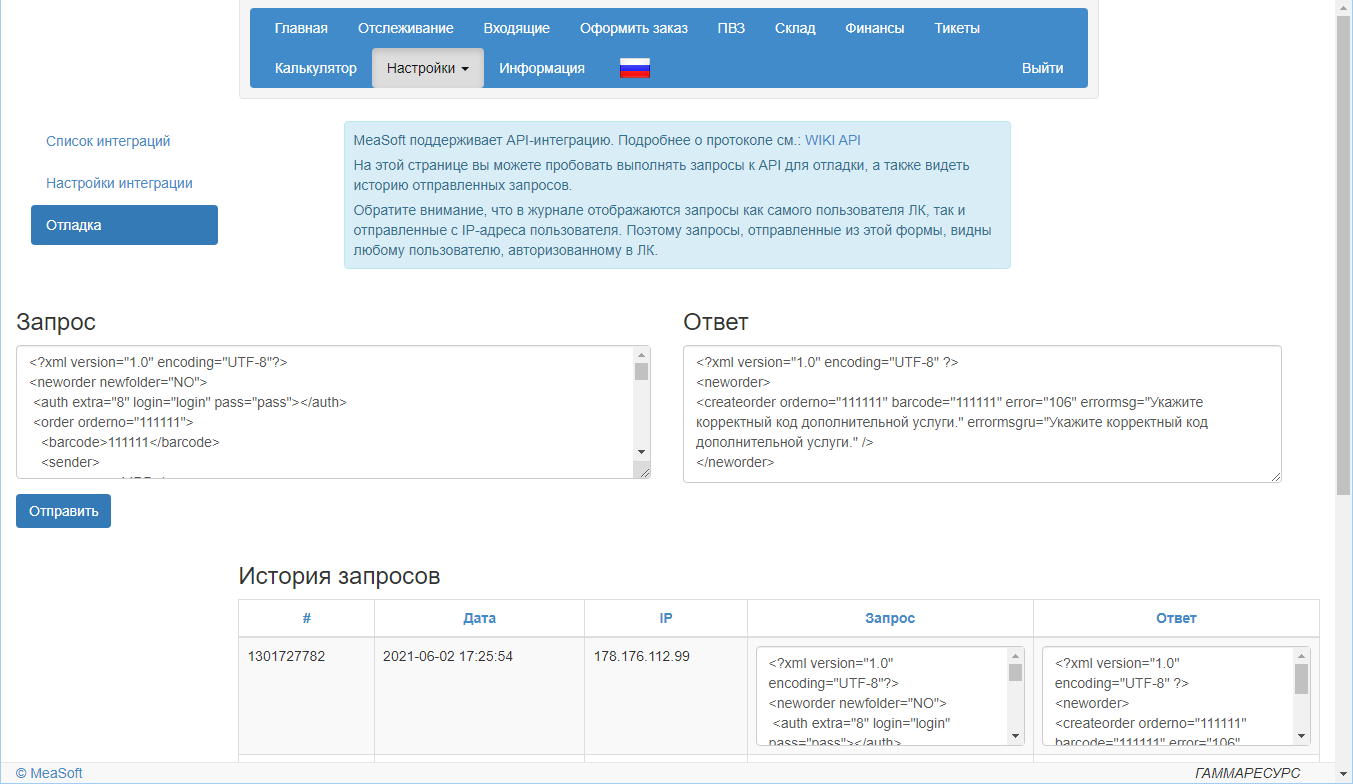Image resolution: width=1353 pixels, height=784 pixels.
Task: Open the Входящие section
Action: 517,28
